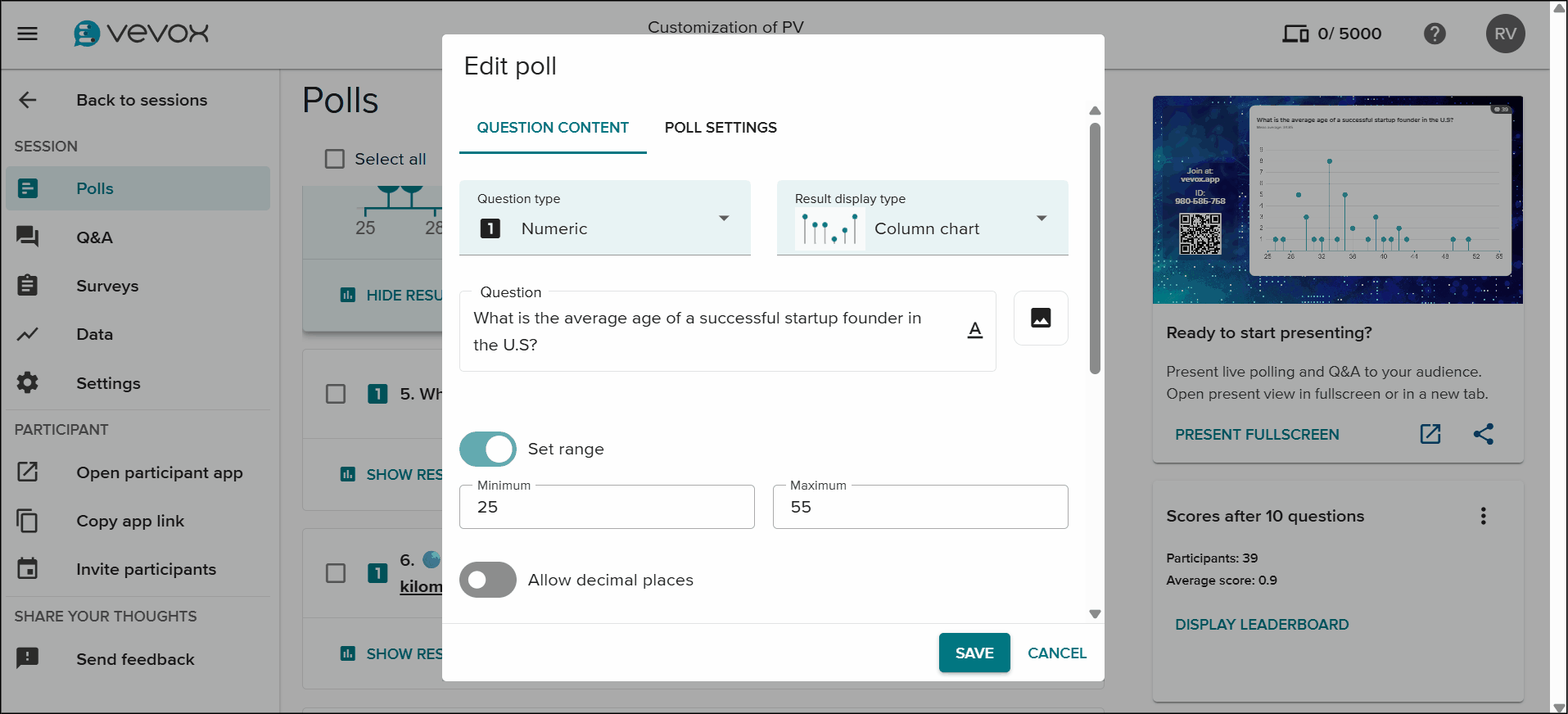Open the Data section icon

tap(29, 334)
